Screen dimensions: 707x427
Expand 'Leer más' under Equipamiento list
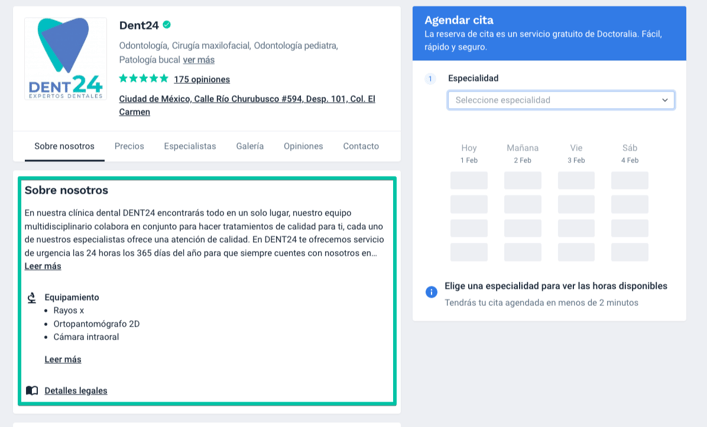click(63, 359)
